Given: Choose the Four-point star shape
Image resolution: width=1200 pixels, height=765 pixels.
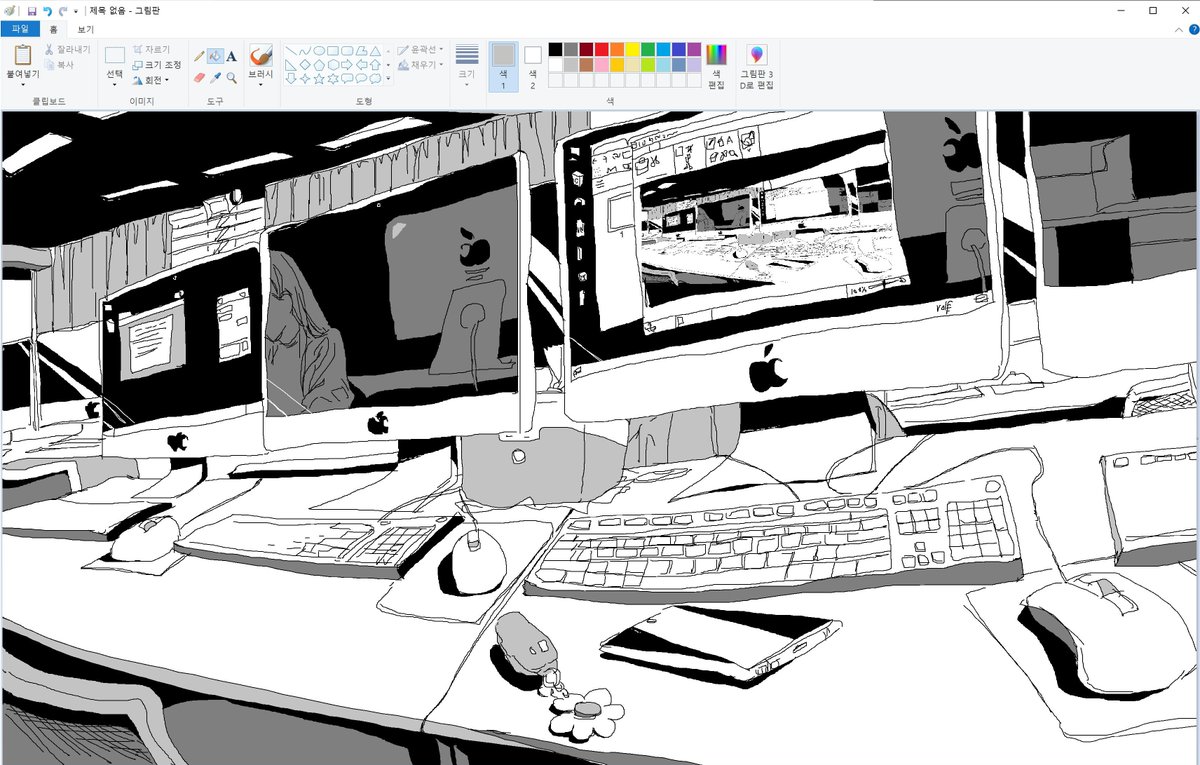Looking at the screenshot, I should (x=305, y=78).
